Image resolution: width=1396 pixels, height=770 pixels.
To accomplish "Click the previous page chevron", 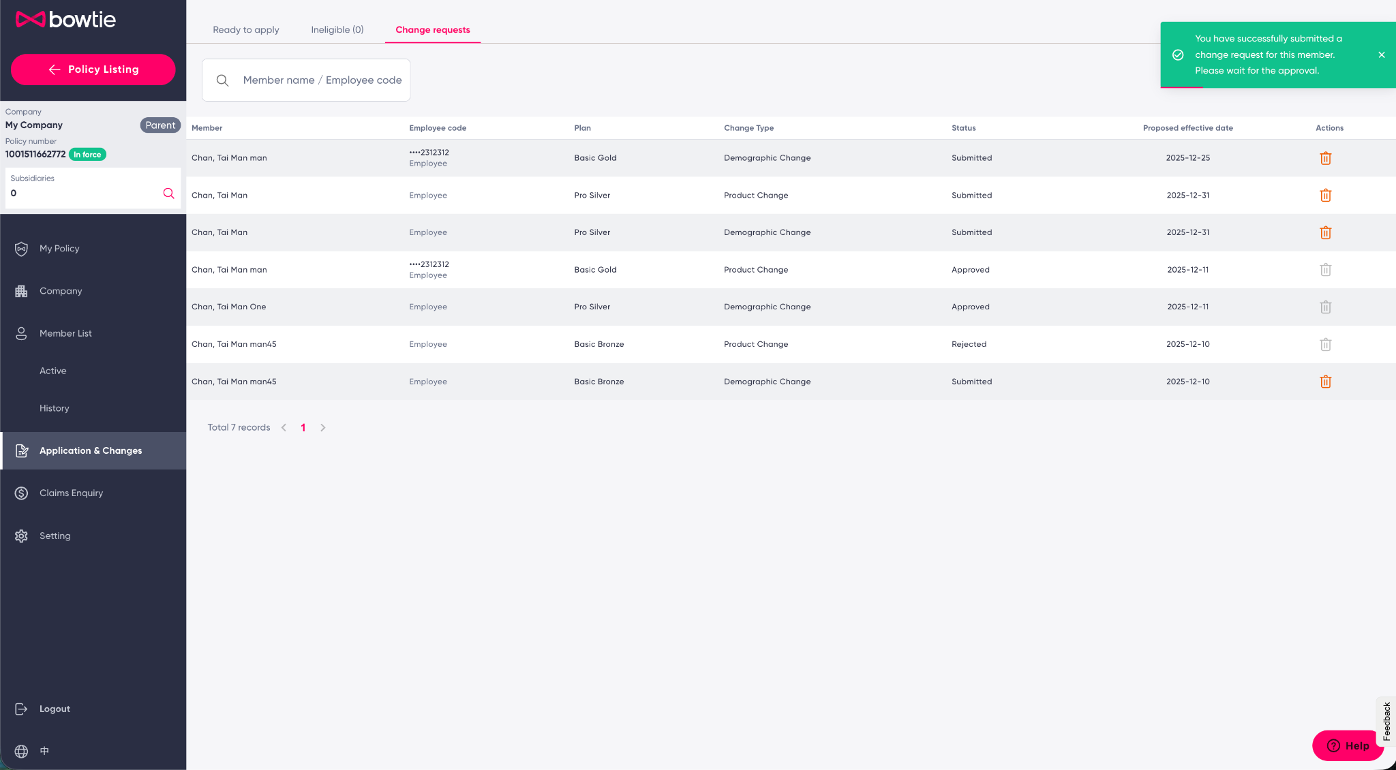I will 283,427.
